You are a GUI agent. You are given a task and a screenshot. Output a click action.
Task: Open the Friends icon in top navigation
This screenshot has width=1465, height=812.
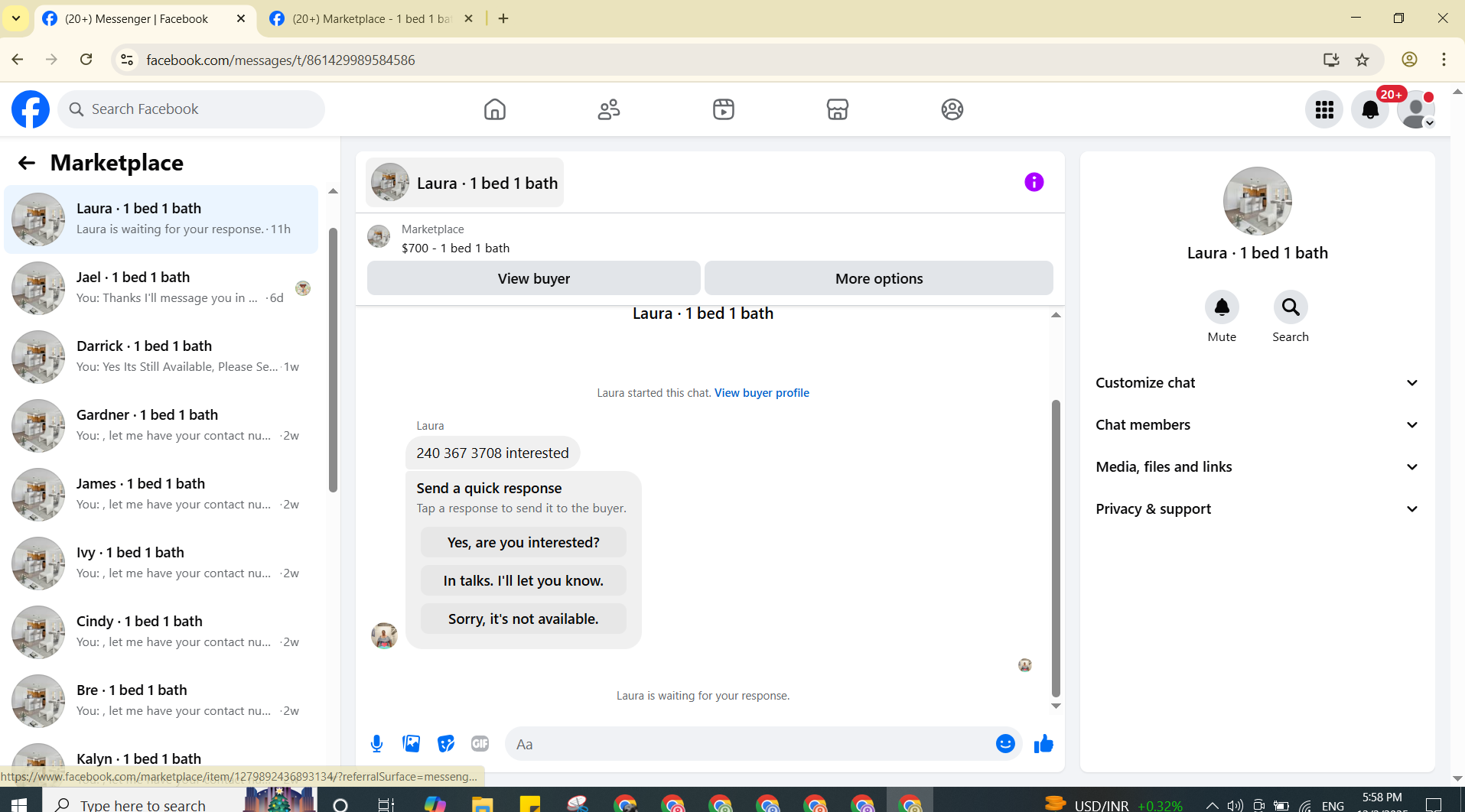pyautogui.click(x=609, y=109)
